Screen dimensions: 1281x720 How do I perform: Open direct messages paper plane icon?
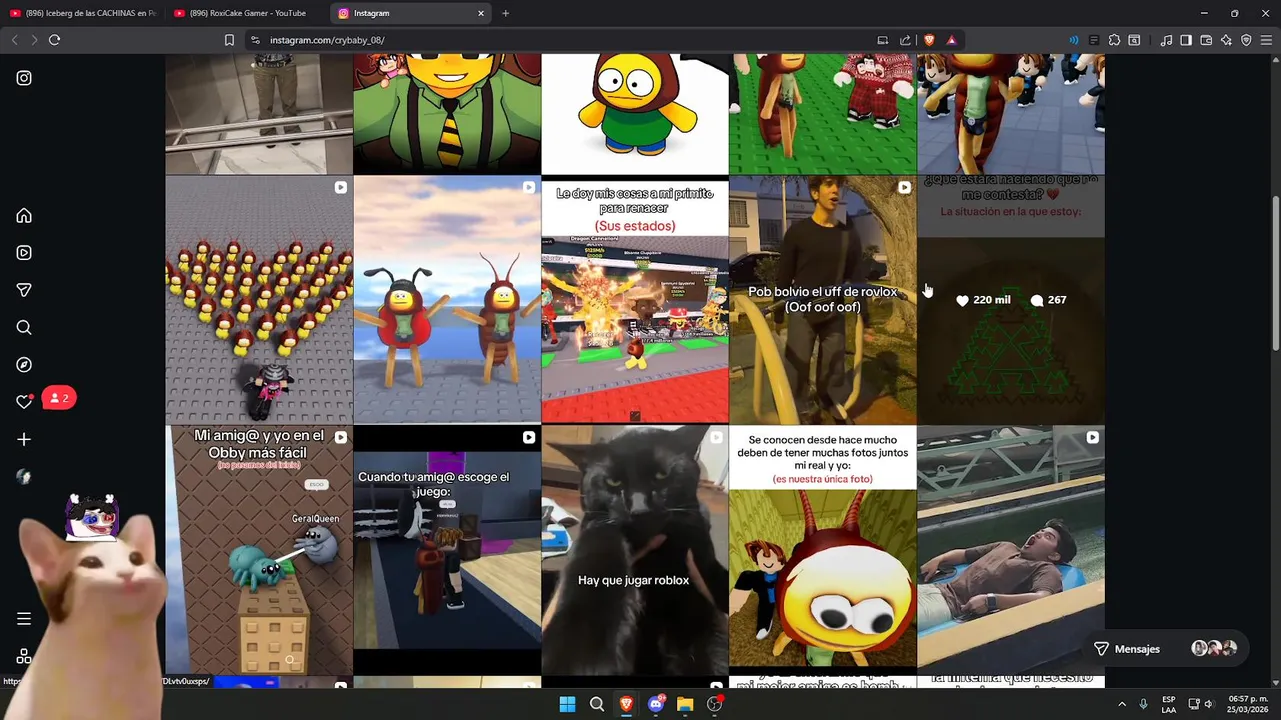(24, 290)
